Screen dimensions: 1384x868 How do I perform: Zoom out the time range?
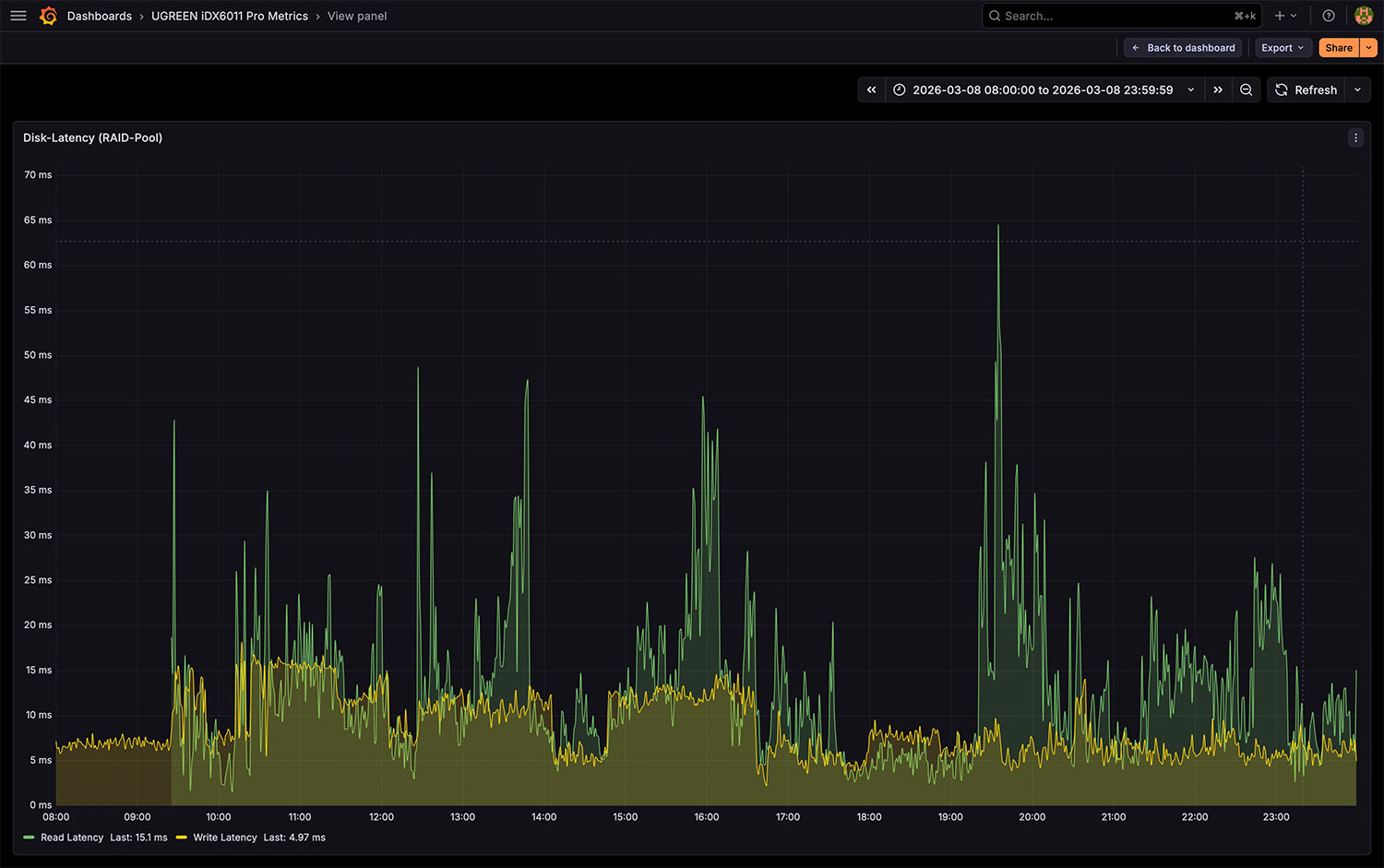pos(1247,89)
